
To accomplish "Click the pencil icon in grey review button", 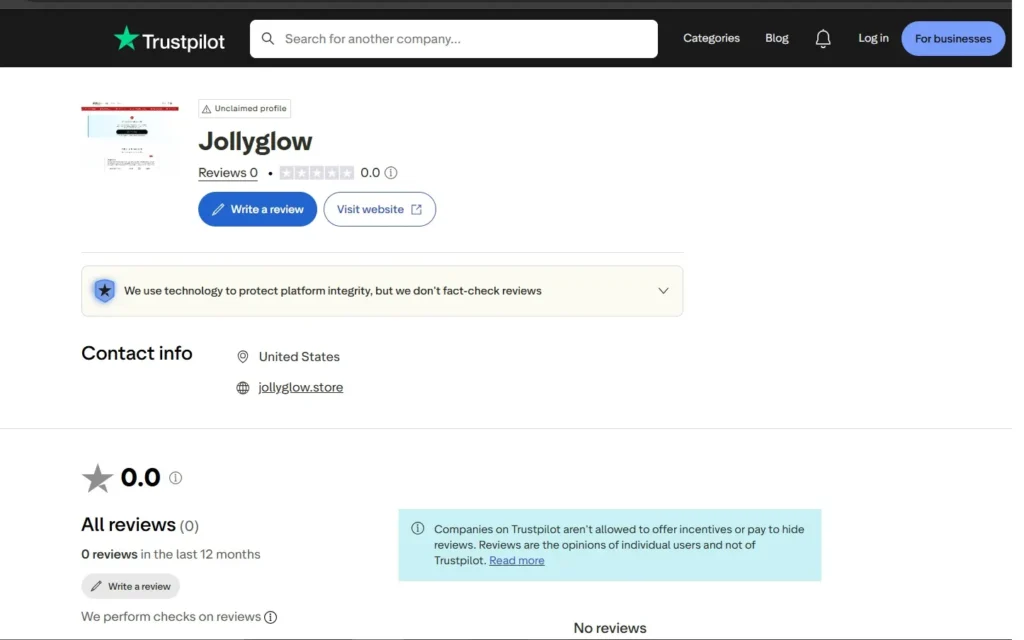I will coord(96,586).
